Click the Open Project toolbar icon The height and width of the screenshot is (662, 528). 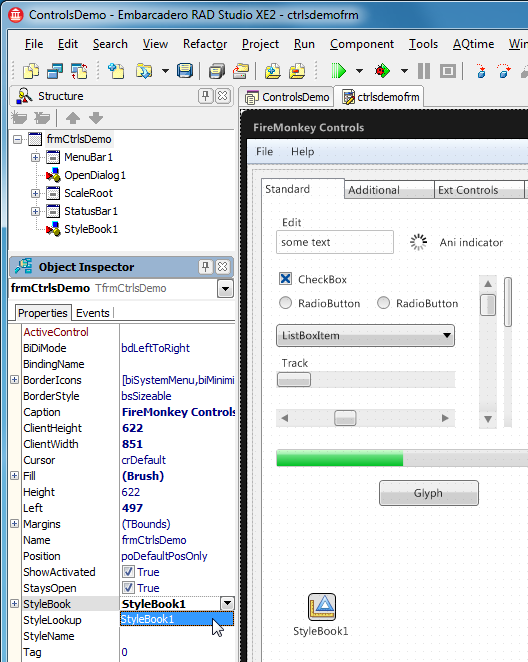click(241, 71)
